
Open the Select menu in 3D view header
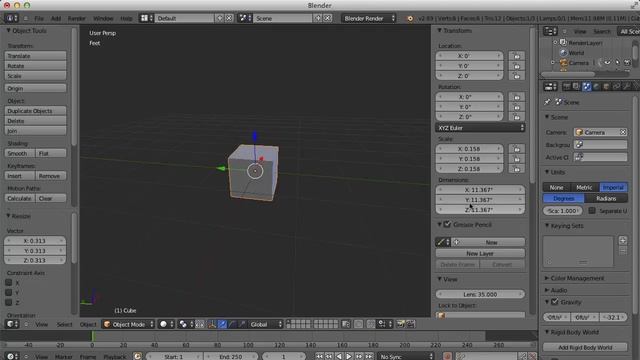pos(64,324)
